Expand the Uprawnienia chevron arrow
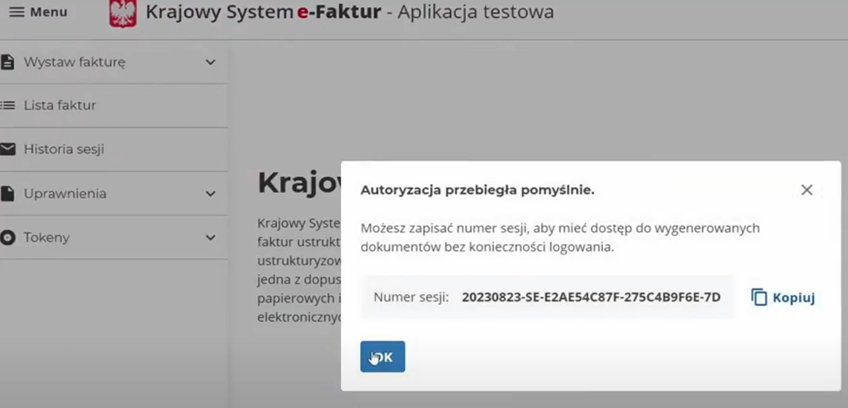The height and width of the screenshot is (408, 848). pos(210,194)
